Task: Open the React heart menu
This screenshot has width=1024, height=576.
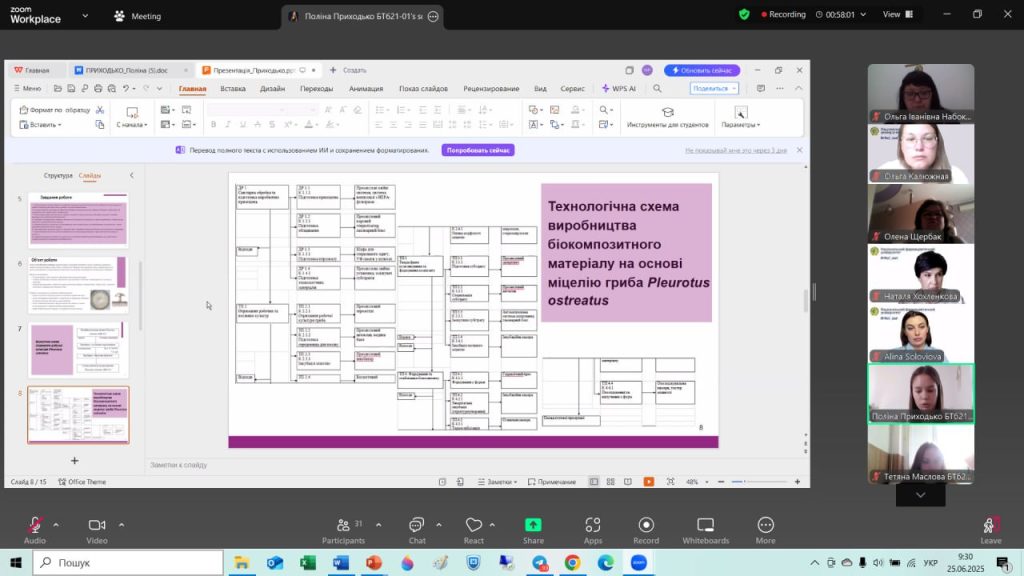Action: pos(473,530)
